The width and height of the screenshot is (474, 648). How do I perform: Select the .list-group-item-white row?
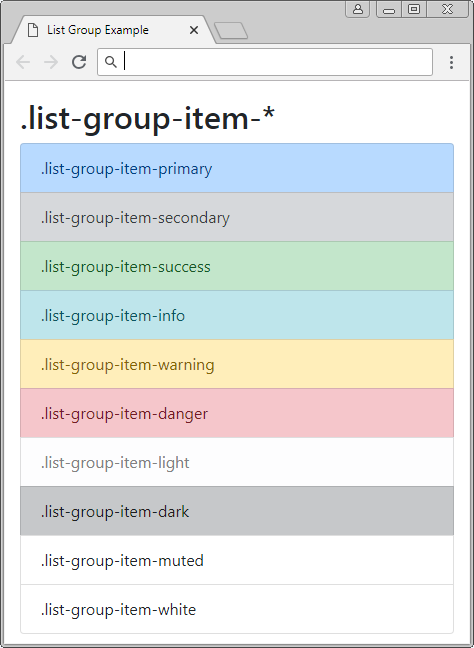click(x=237, y=609)
